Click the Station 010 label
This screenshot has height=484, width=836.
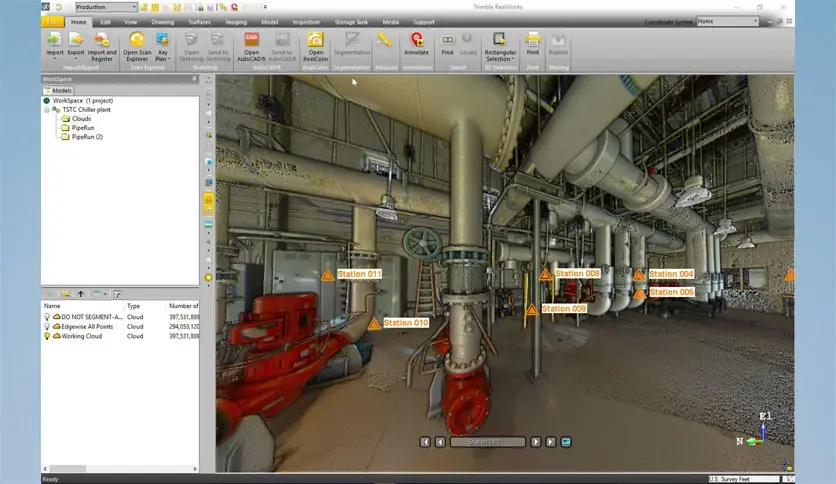[x=406, y=323]
